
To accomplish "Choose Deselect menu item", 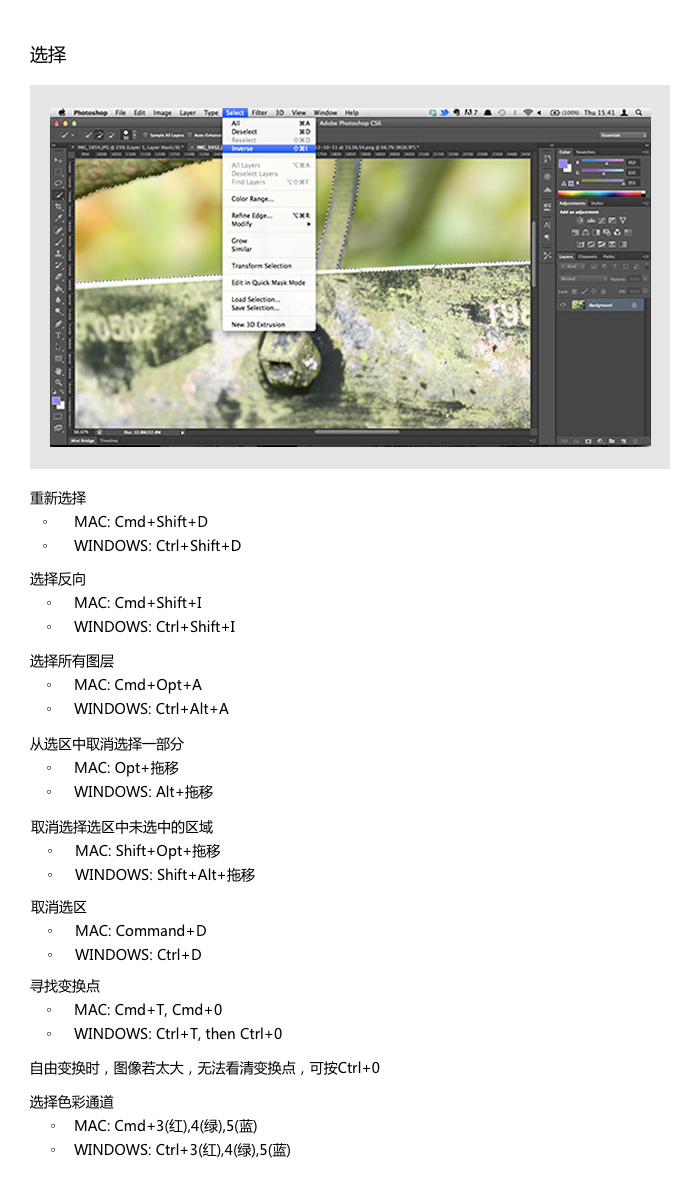I will coord(270,132).
